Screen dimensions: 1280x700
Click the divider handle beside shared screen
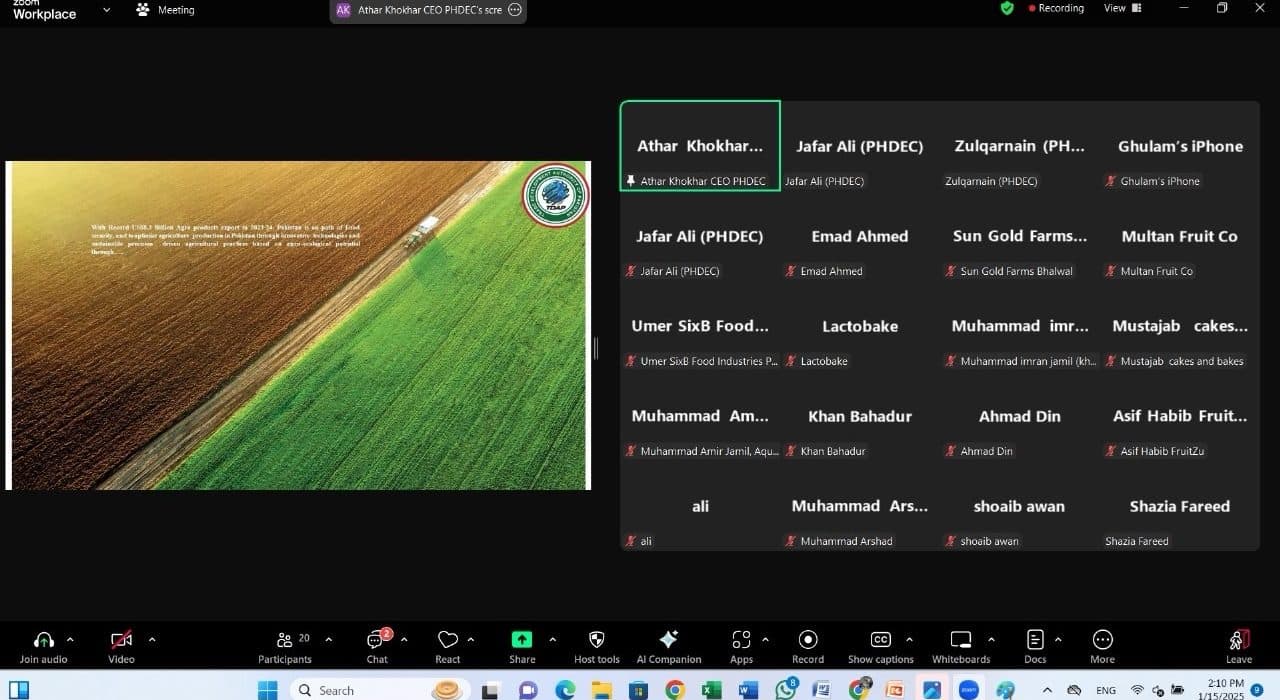(x=596, y=348)
